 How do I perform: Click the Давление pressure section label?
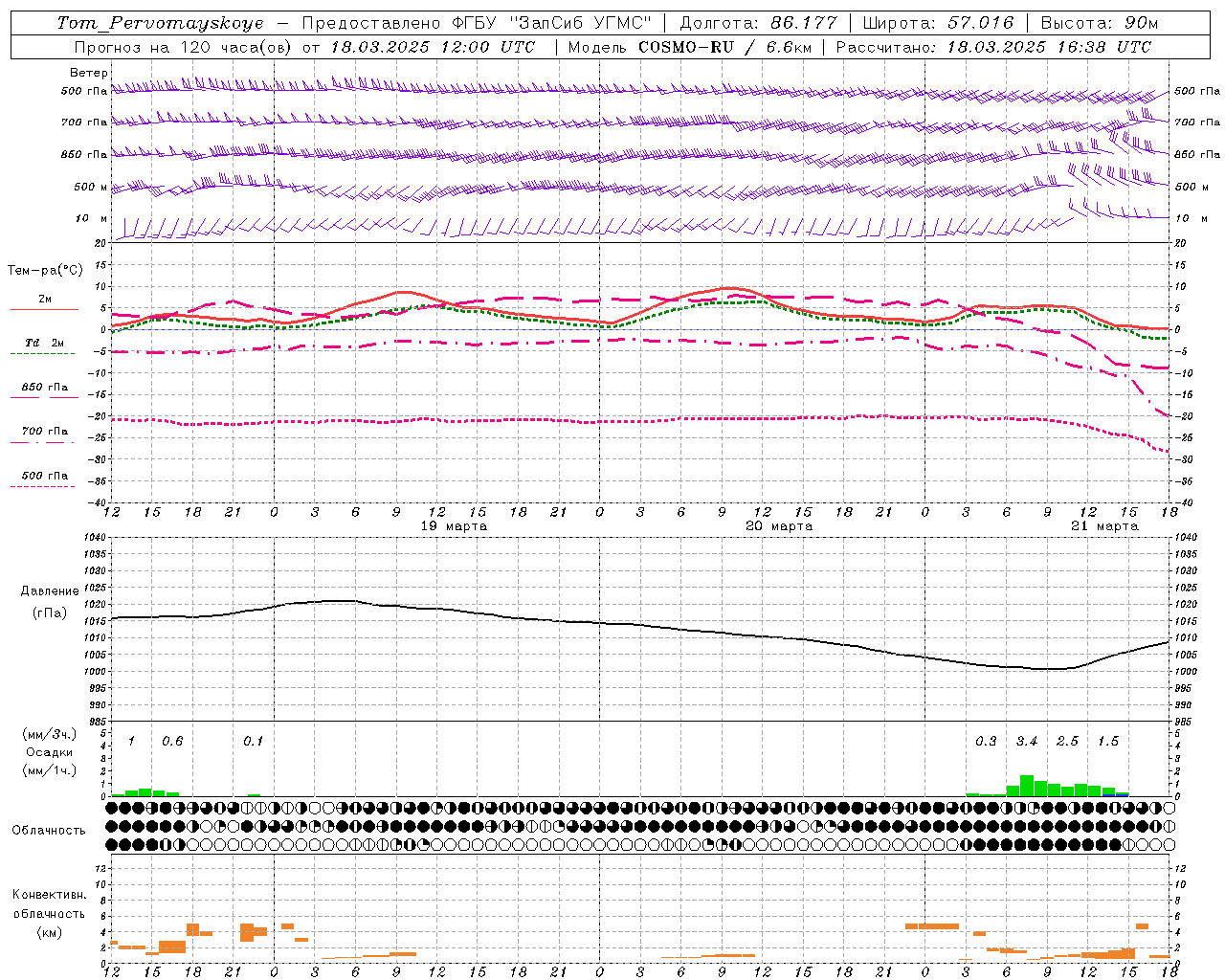point(50,591)
